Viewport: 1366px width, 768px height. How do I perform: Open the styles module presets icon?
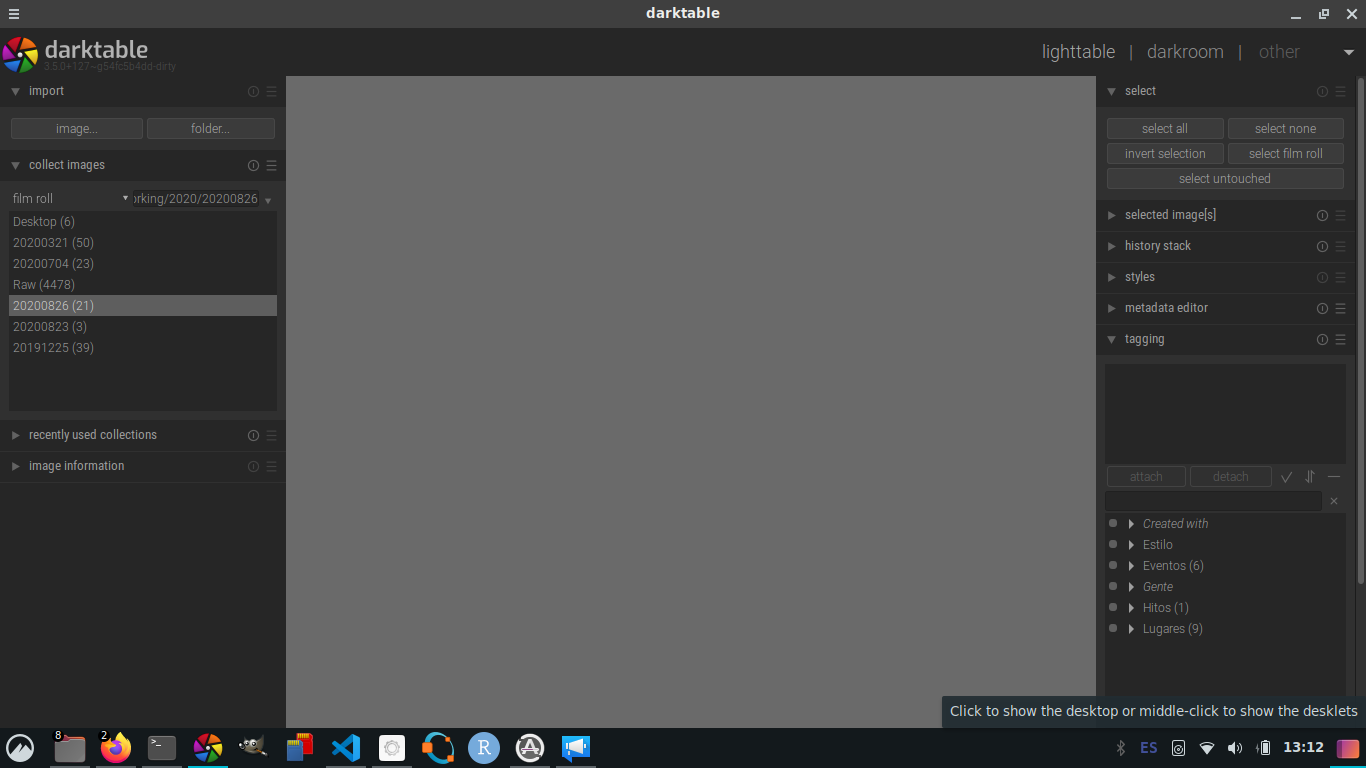(x=1341, y=277)
